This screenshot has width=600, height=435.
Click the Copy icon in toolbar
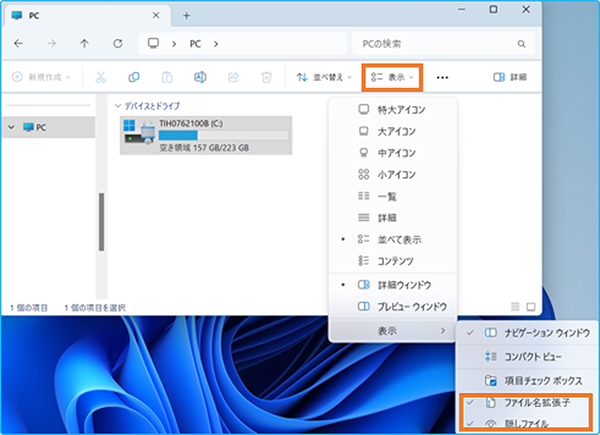[134, 77]
